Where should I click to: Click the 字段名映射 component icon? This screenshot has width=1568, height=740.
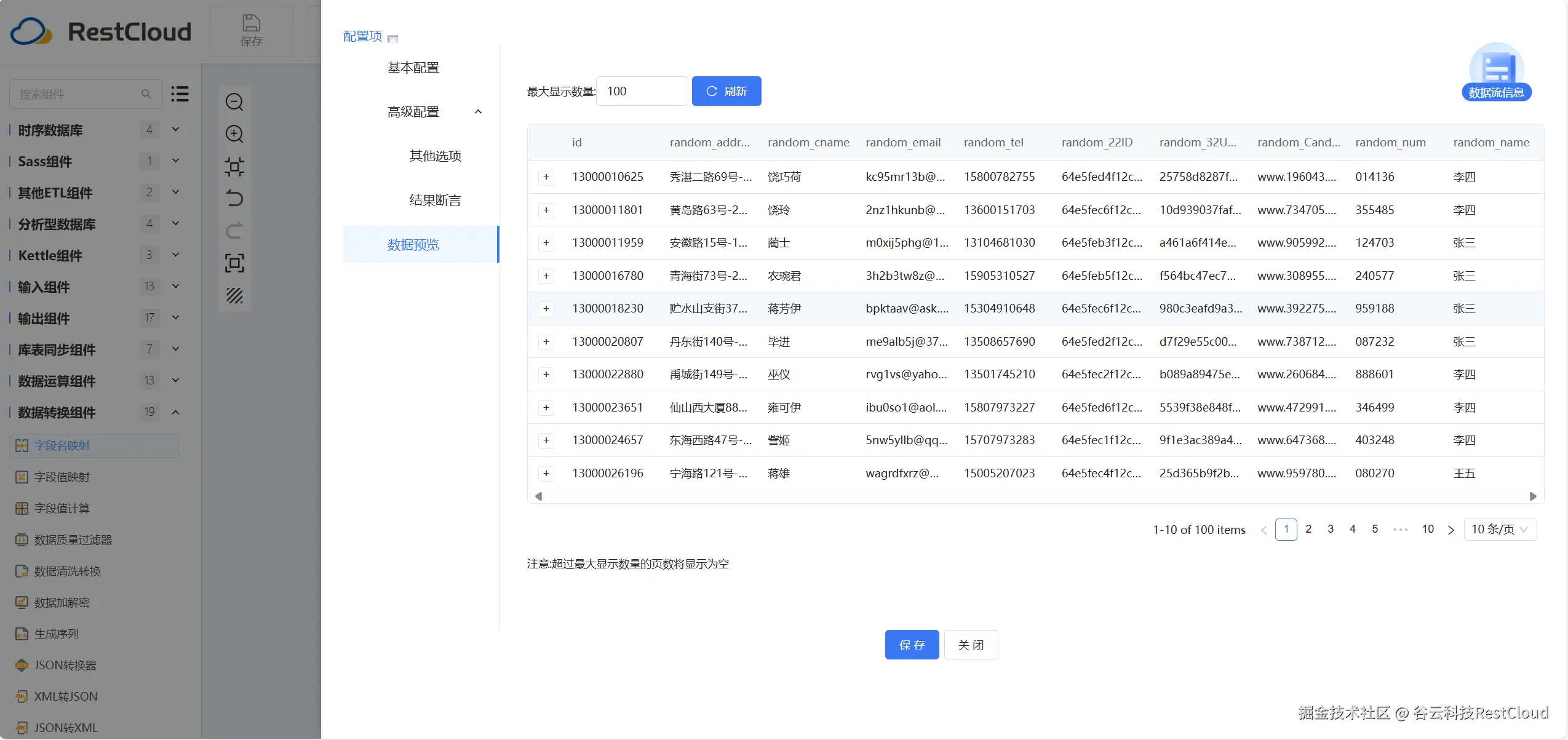(22, 446)
